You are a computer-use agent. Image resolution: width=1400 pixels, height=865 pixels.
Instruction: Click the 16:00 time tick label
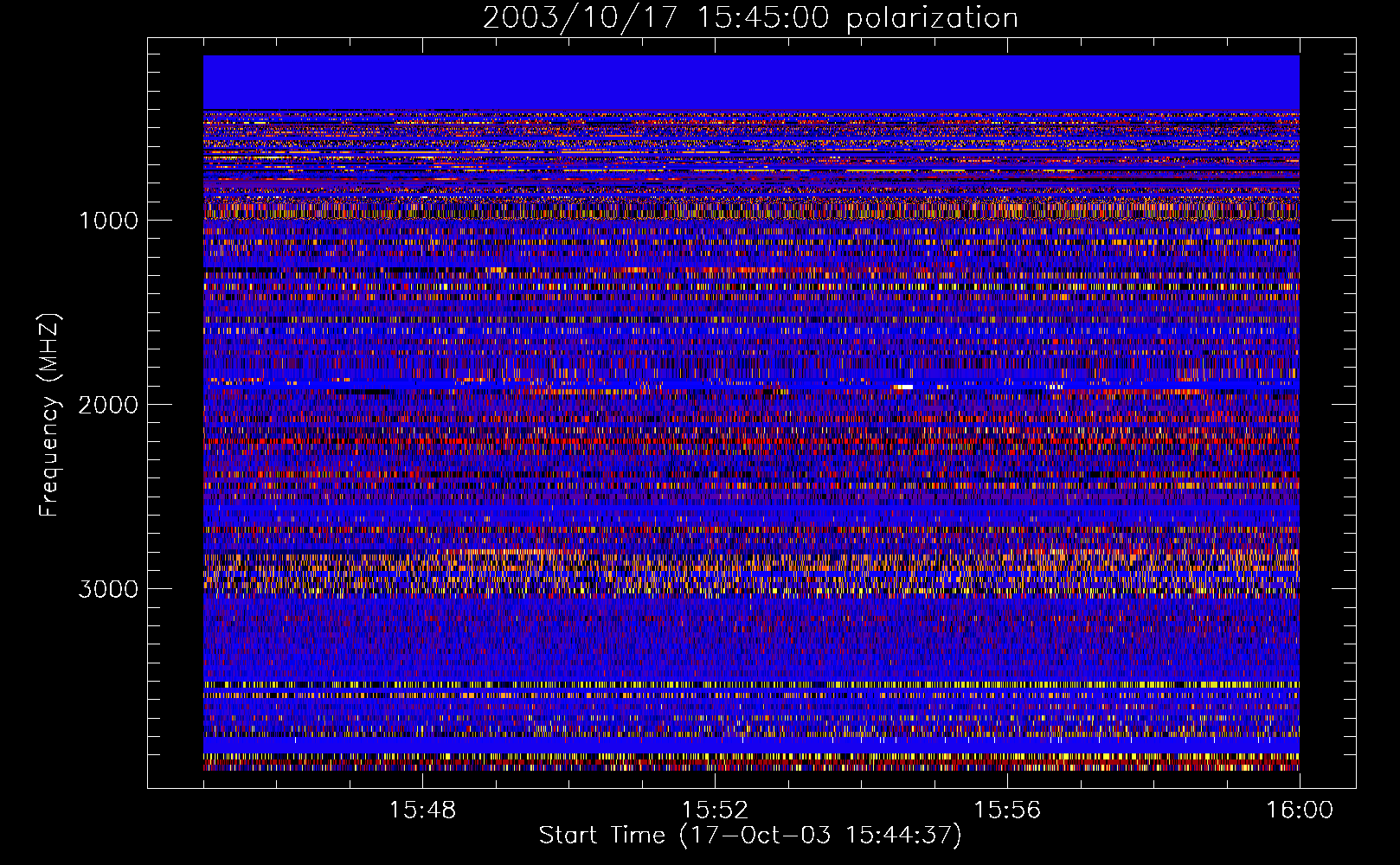[x=1300, y=811]
